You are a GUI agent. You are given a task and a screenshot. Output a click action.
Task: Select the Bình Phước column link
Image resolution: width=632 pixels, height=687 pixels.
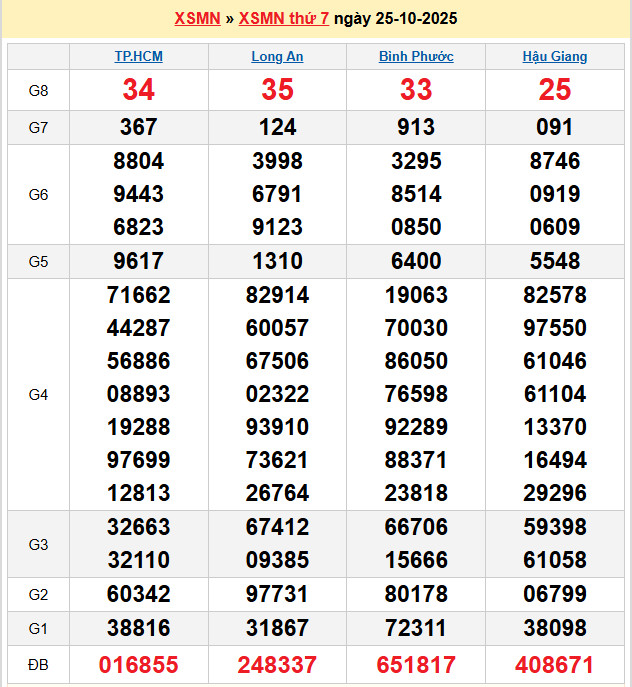click(416, 57)
